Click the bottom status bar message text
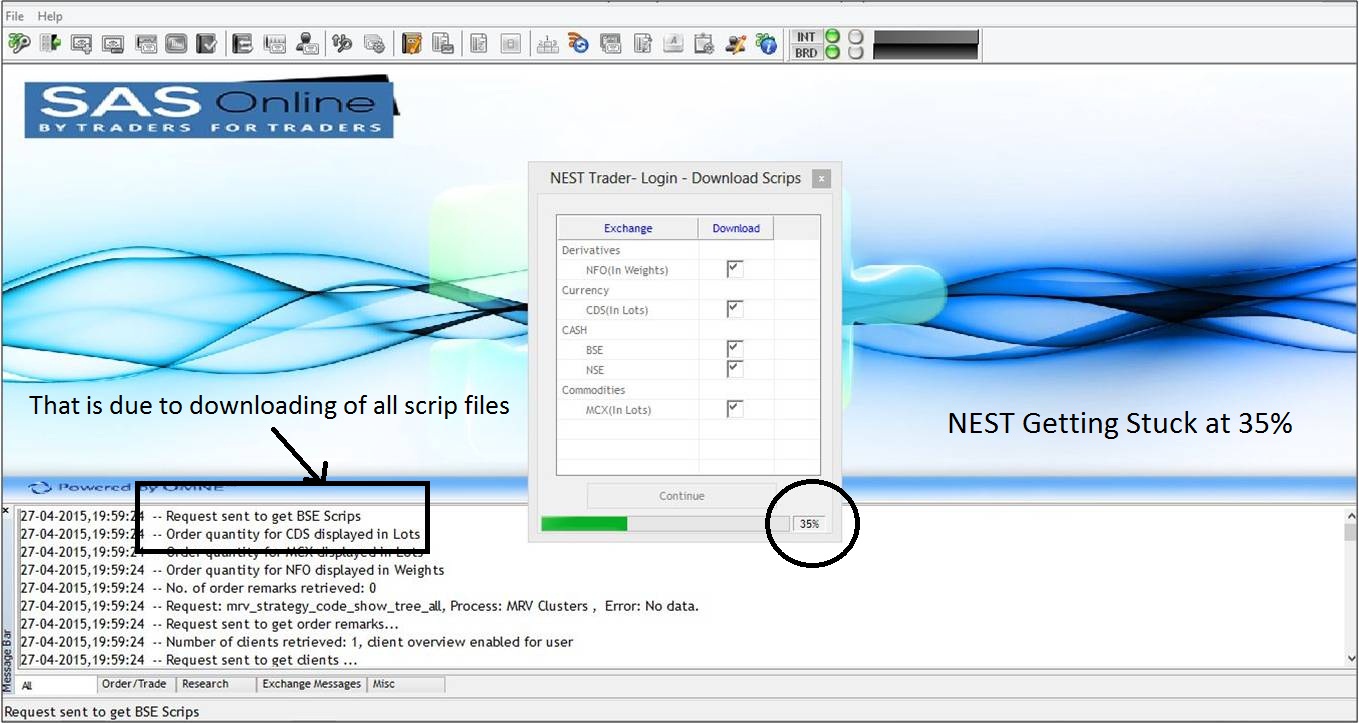This screenshot has height=723, width=1359. tap(102, 712)
